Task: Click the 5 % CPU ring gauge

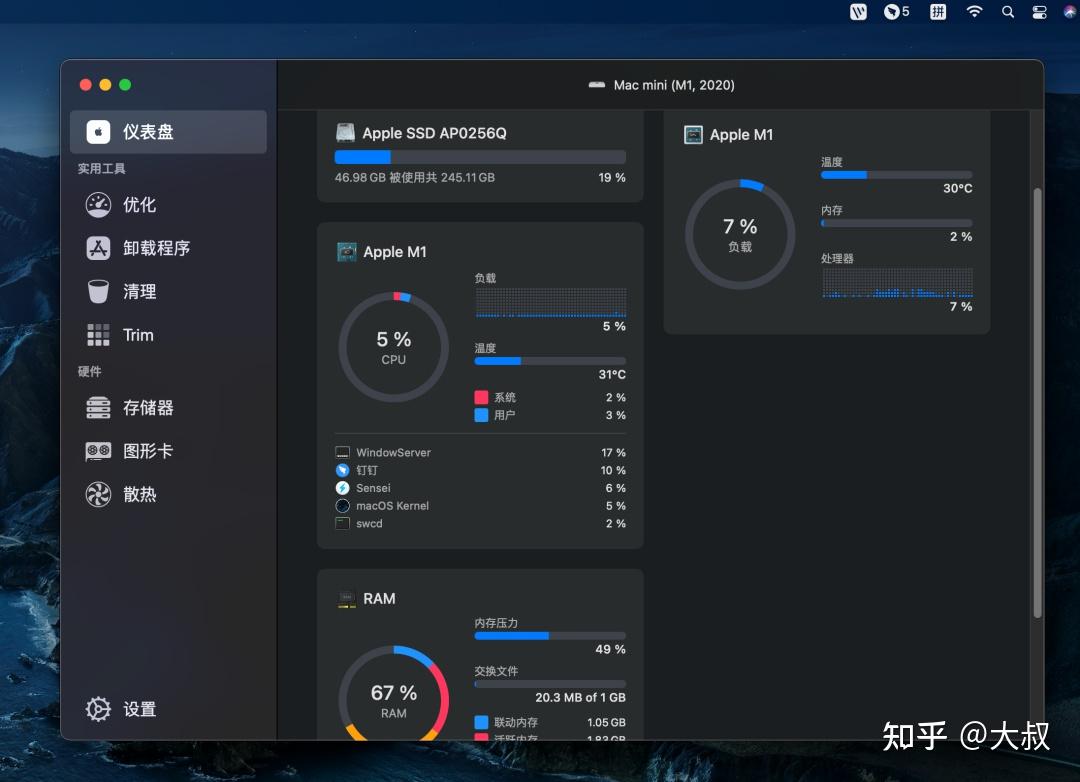Action: (x=393, y=347)
